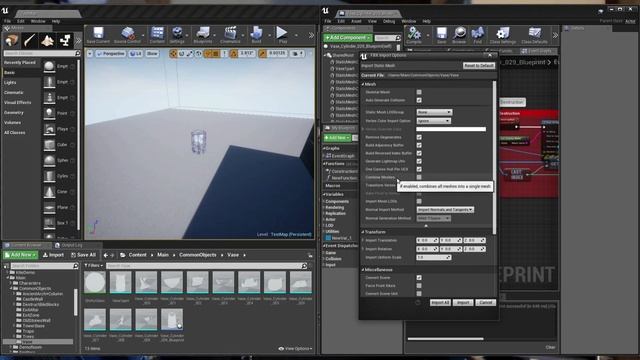Viewport: 640px width, 360px height.
Task: Save the blueprint in blueprint editor
Action: coord(441,35)
